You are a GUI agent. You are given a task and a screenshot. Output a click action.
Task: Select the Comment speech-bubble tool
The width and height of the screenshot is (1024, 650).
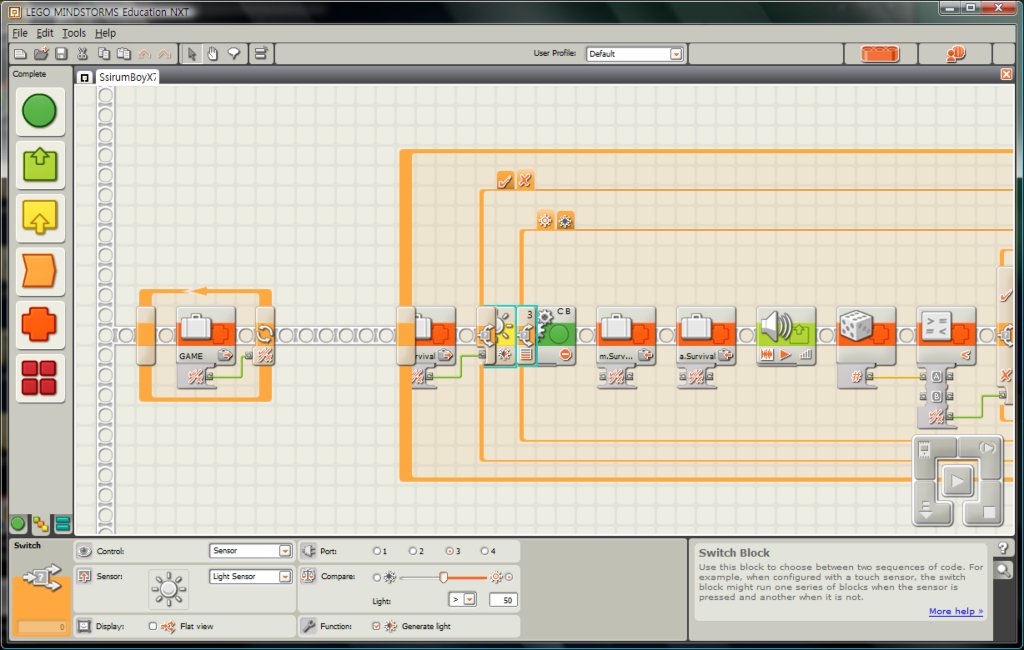click(234, 54)
